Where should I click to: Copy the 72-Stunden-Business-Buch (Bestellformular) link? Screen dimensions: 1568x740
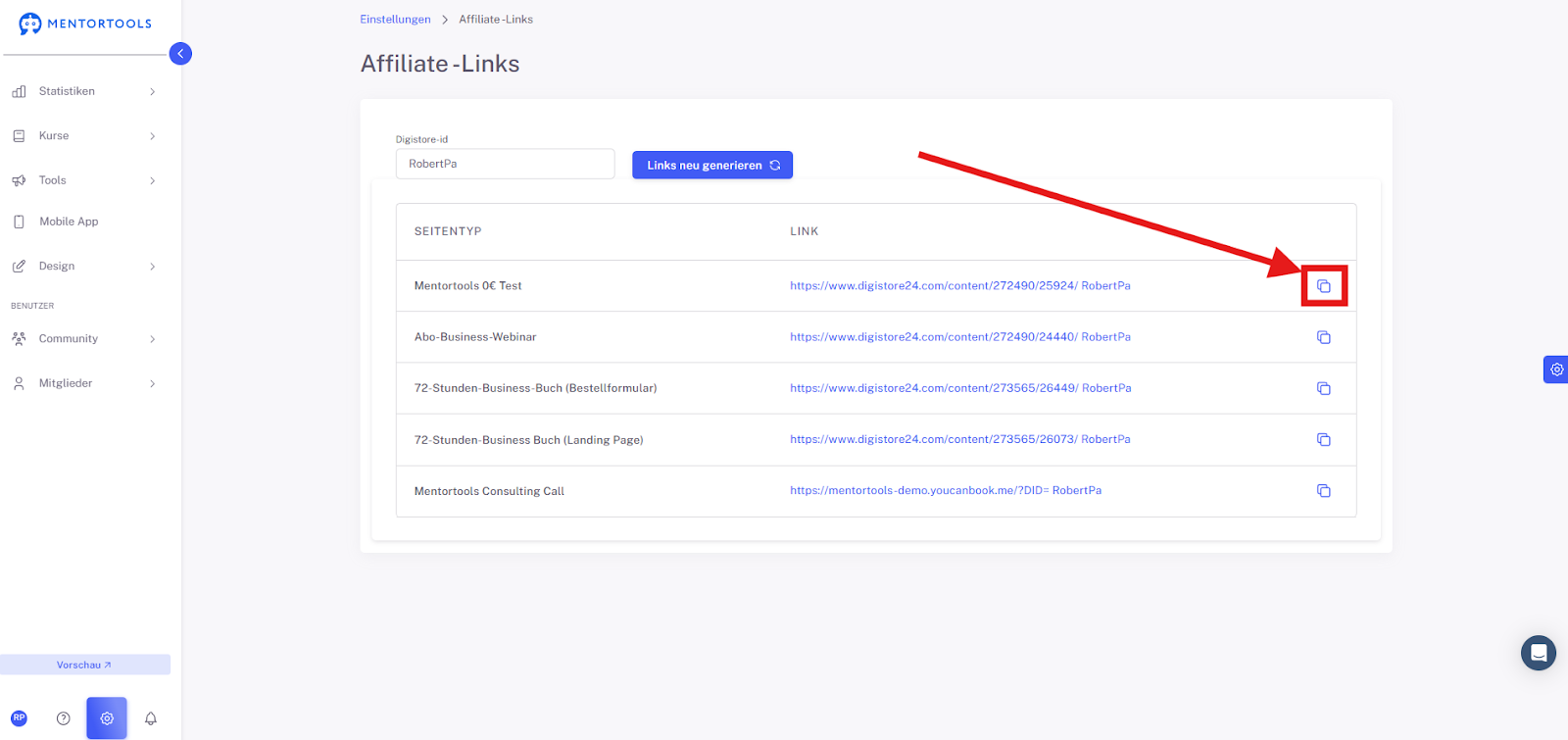point(1323,388)
